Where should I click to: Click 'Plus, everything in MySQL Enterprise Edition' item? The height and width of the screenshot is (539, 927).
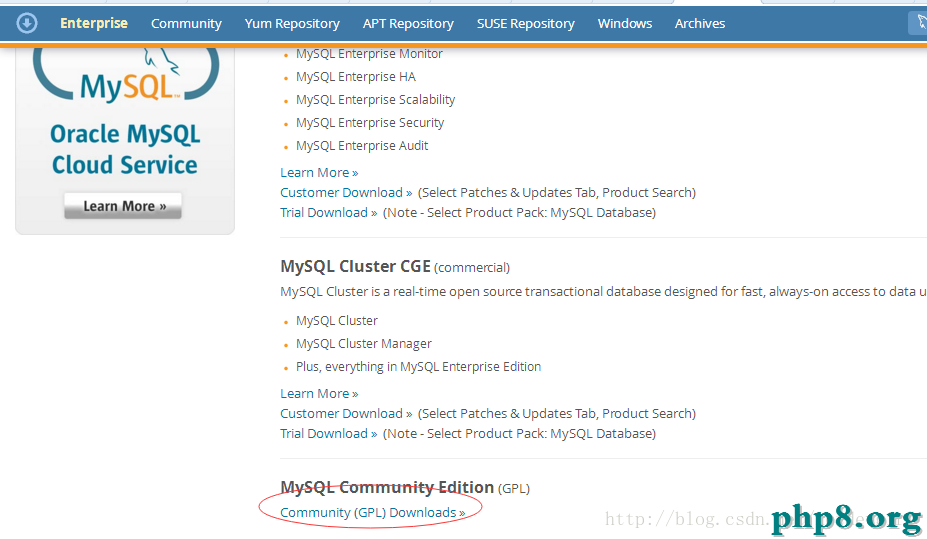[x=419, y=367]
